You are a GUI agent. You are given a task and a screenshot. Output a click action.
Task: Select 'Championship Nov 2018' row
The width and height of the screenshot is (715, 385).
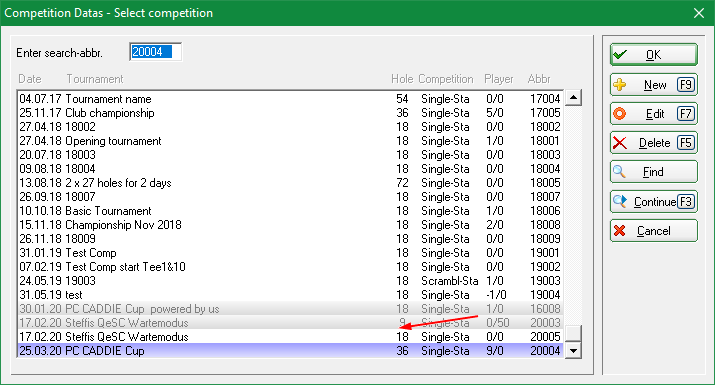[290, 225]
